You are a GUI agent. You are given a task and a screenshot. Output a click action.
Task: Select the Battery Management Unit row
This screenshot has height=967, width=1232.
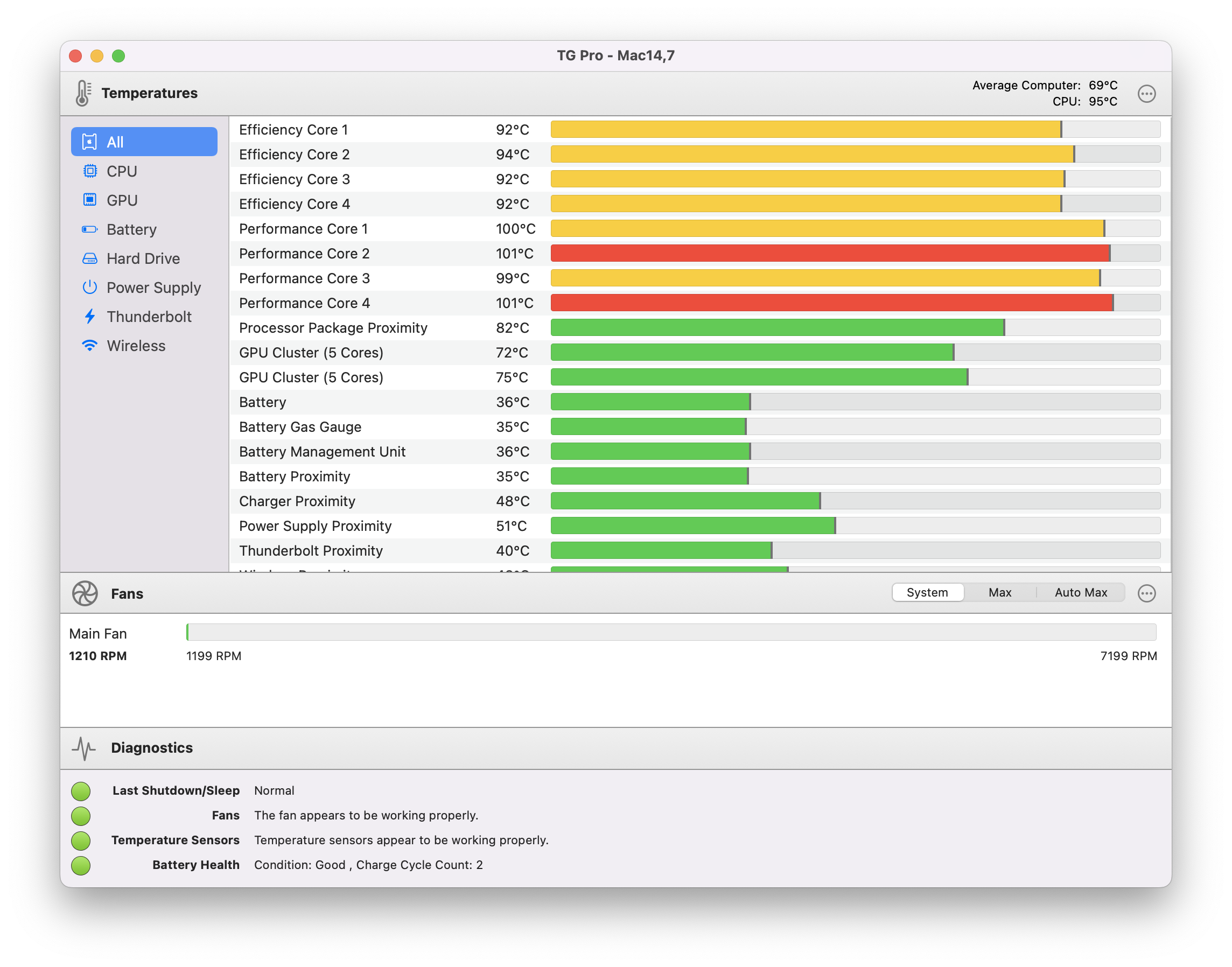tap(699, 451)
